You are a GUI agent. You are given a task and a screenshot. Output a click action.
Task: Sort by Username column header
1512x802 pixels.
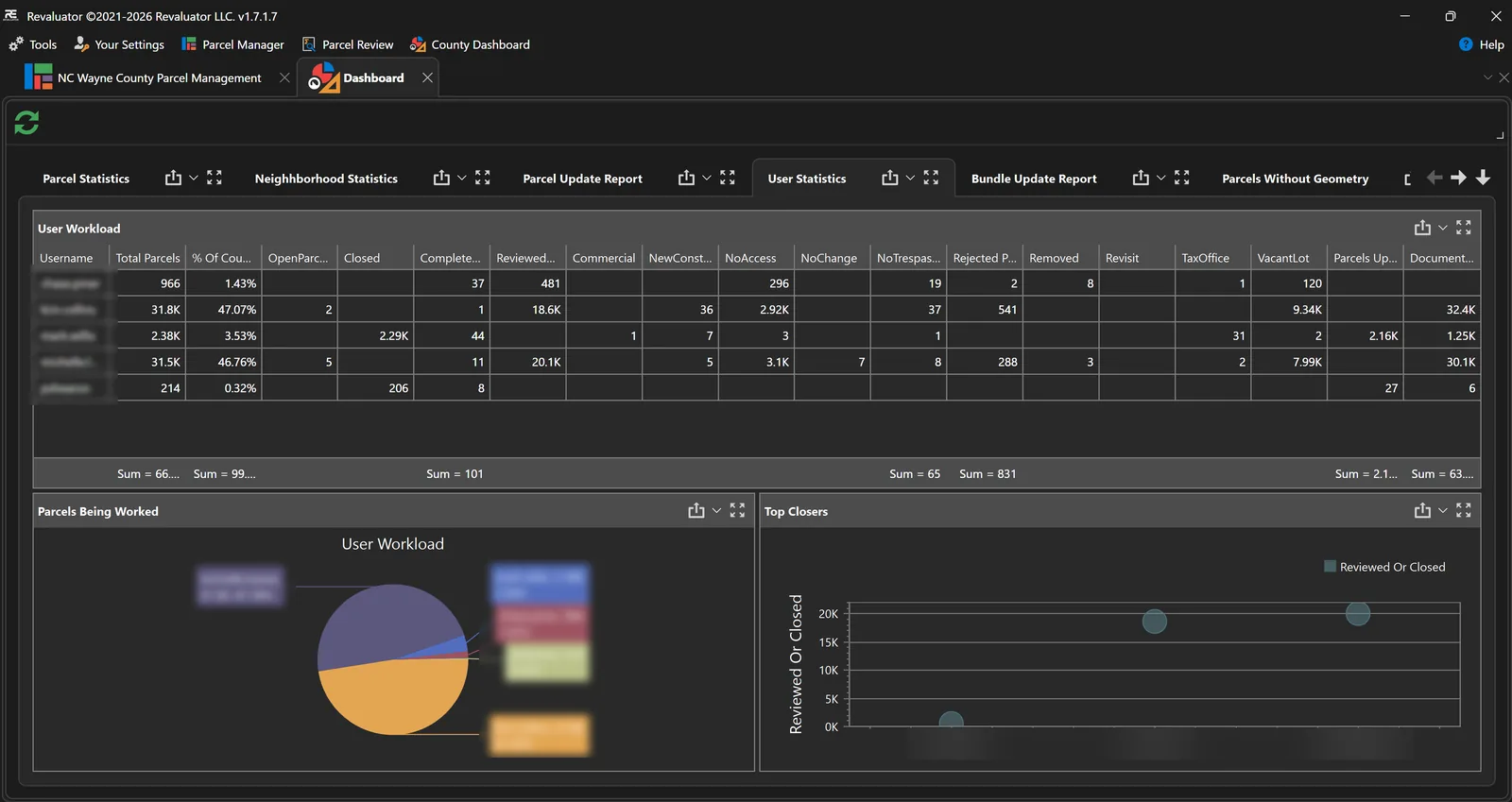[72, 258]
